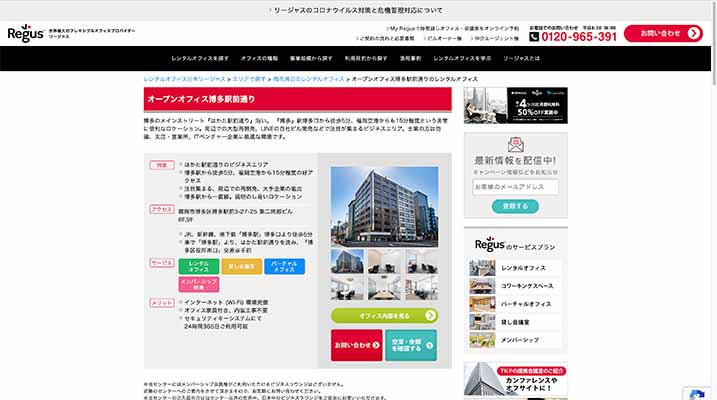
Task: Click arrow icon on header お問い合わせ button
Action: (x=694, y=33)
